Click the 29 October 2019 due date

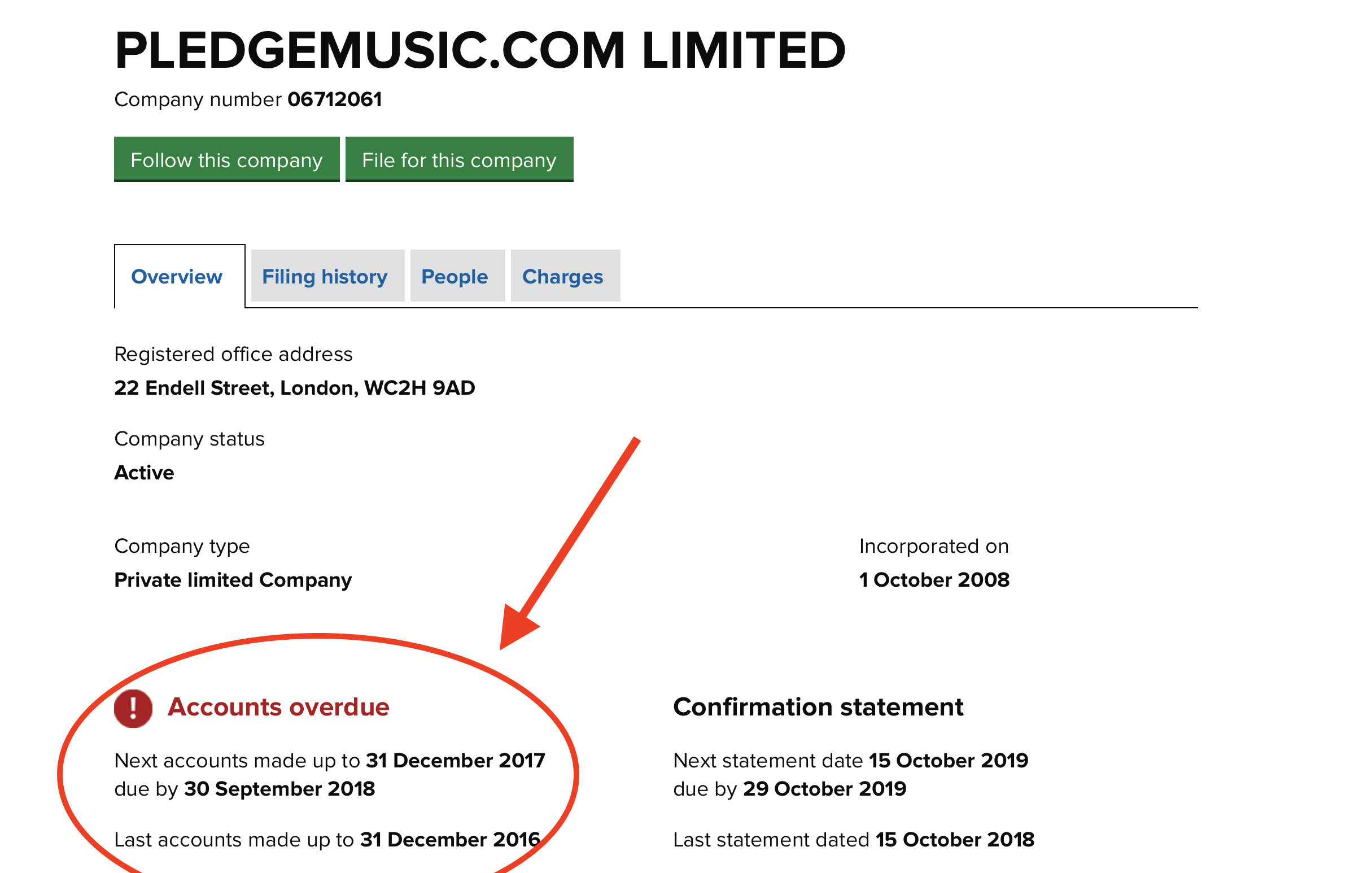[x=824, y=789]
